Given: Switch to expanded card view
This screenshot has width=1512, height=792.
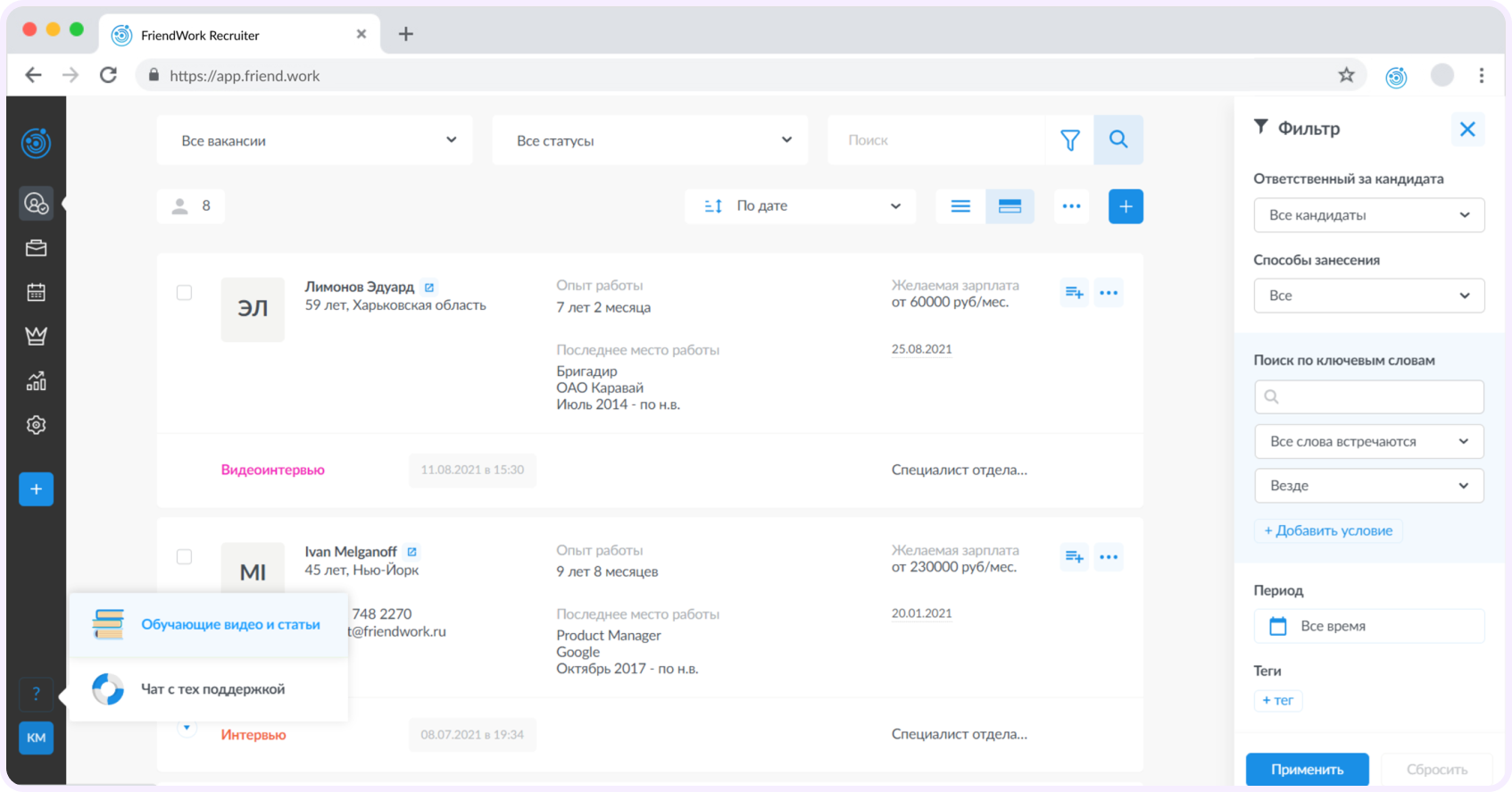Looking at the screenshot, I should tap(1009, 206).
